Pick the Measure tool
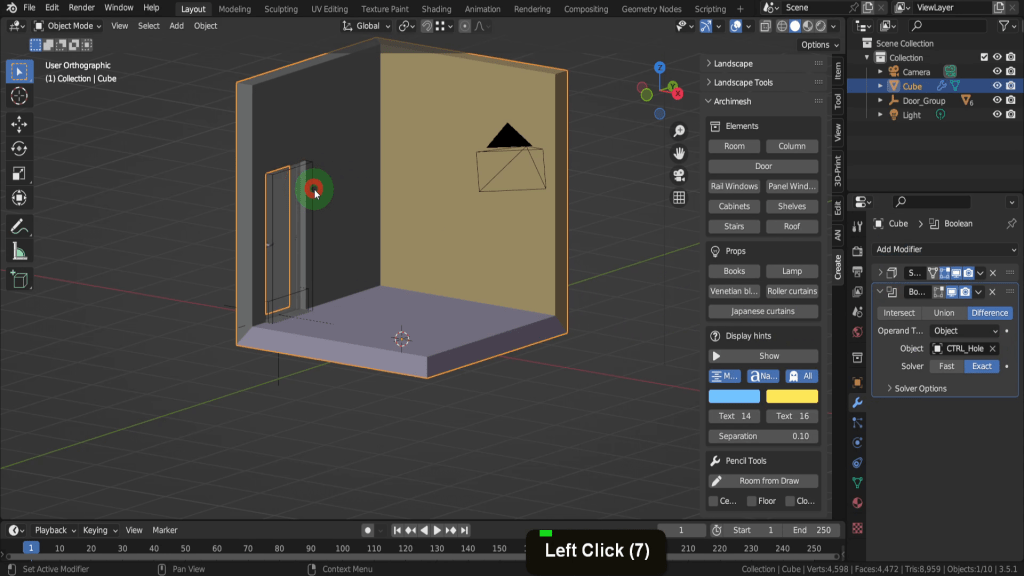1024x576 pixels. coord(19,251)
